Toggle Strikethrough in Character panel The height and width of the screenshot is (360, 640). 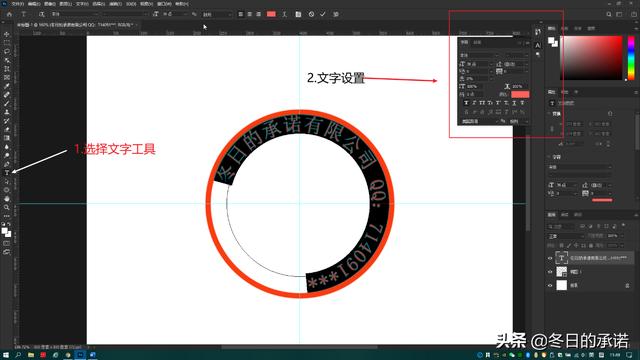(x=522, y=103)
